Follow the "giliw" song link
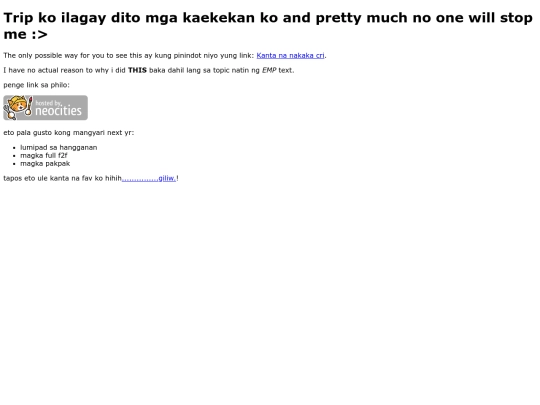 [x=167, y=178]
